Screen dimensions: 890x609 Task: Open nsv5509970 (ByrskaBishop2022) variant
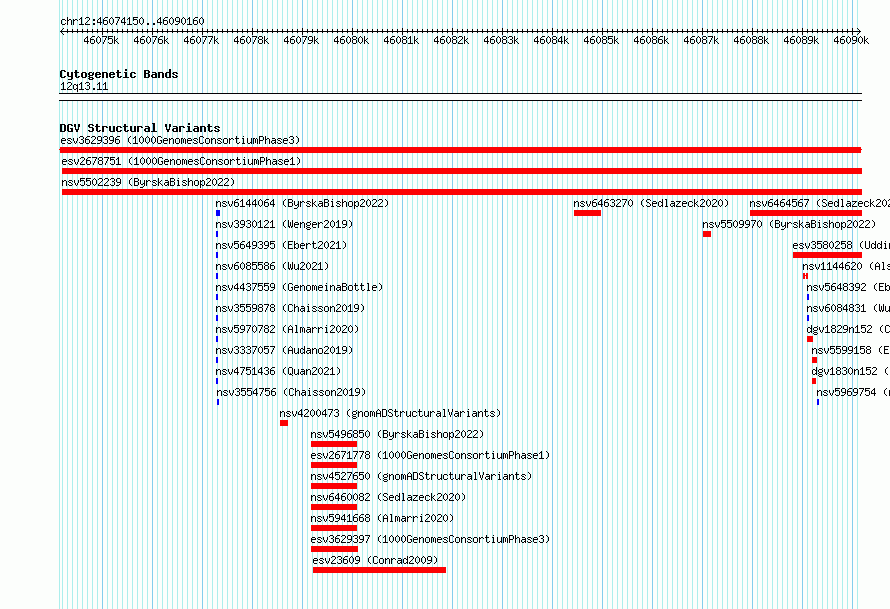pyautogui.click(x=789, y=224)
